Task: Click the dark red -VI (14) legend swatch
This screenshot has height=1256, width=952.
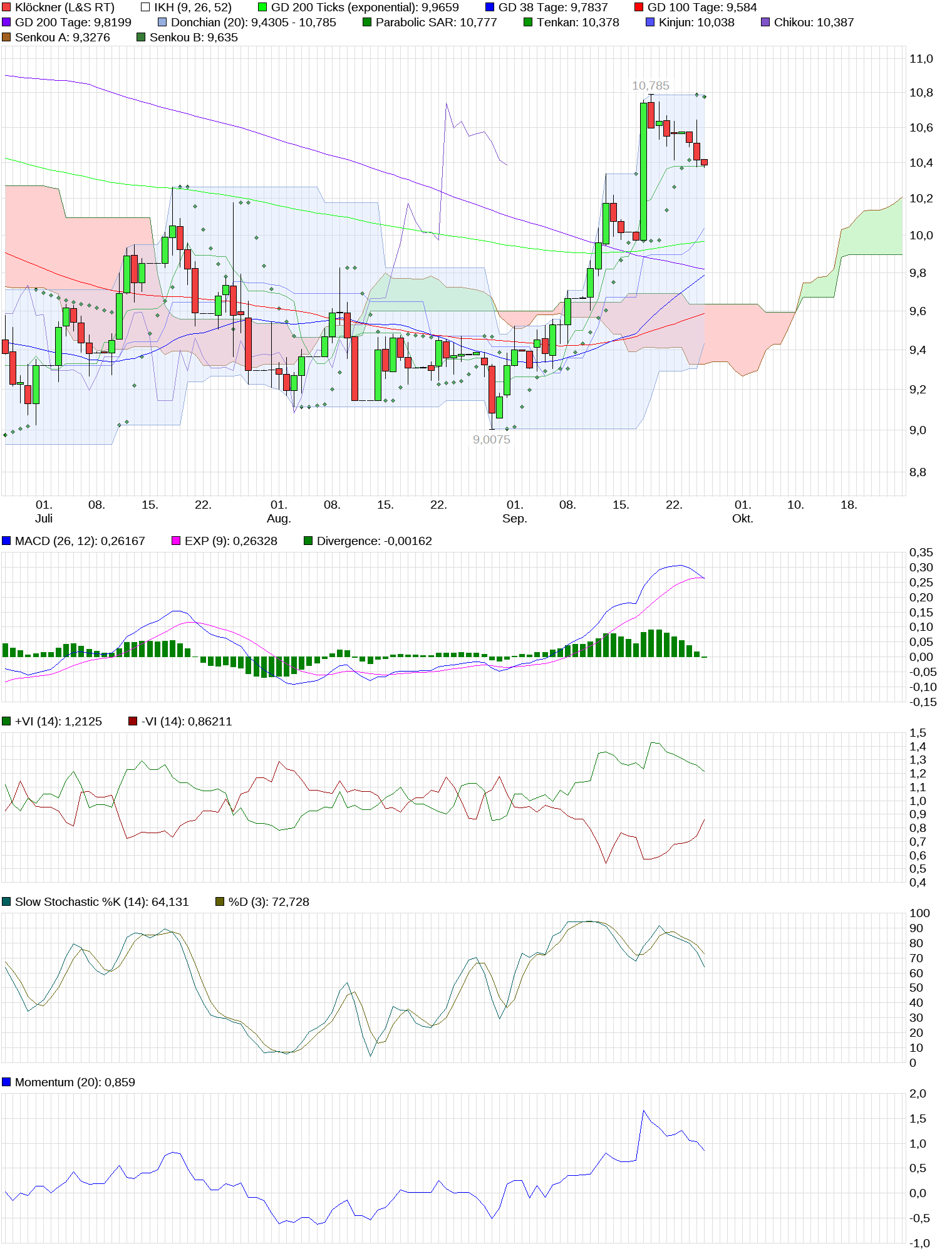Action: [x=133, y=722]
